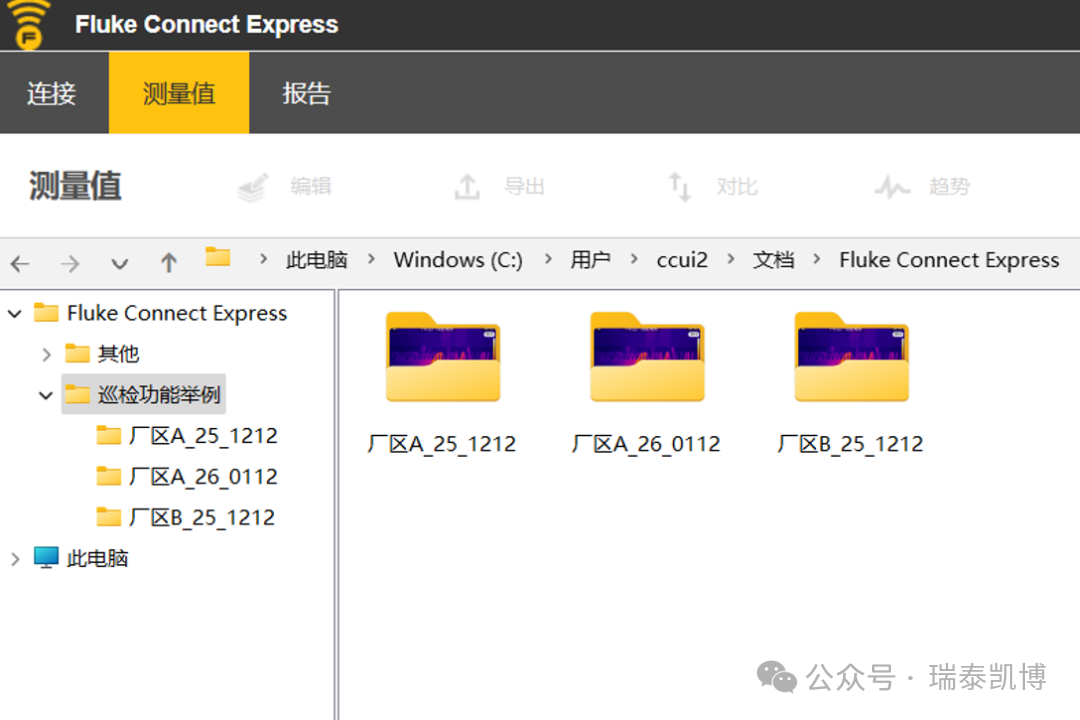The width and height of the screenshot is (1080, 720).
Task: Switch to the 连接 tab
Action: click(x=52, y=94)
